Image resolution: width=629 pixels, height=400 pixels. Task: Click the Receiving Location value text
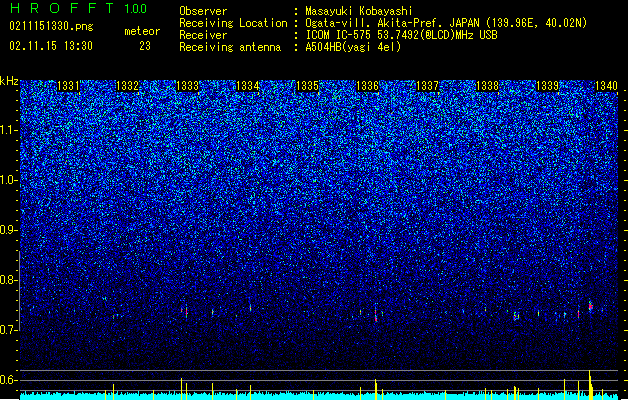coord(446,23)
